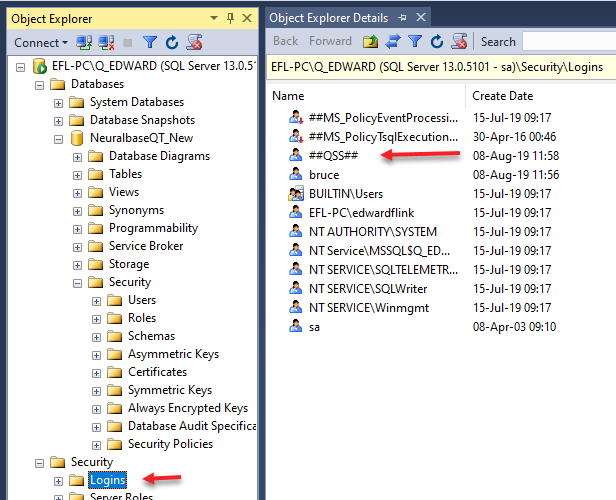Click the Stop icon in Object Explorer toolbar
Viewport: 616px width, 500px height.
[x=128, y=42]
